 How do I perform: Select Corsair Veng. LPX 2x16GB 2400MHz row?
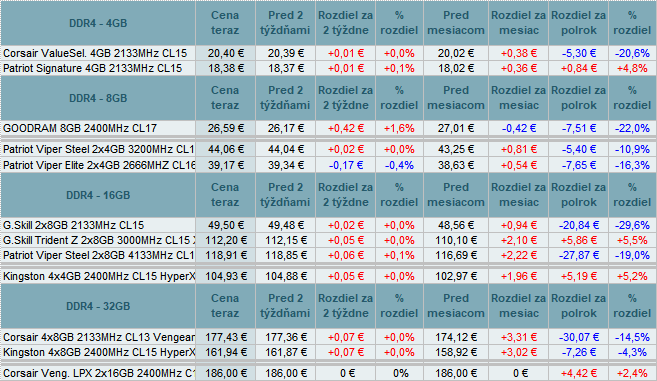click(328, 373)
